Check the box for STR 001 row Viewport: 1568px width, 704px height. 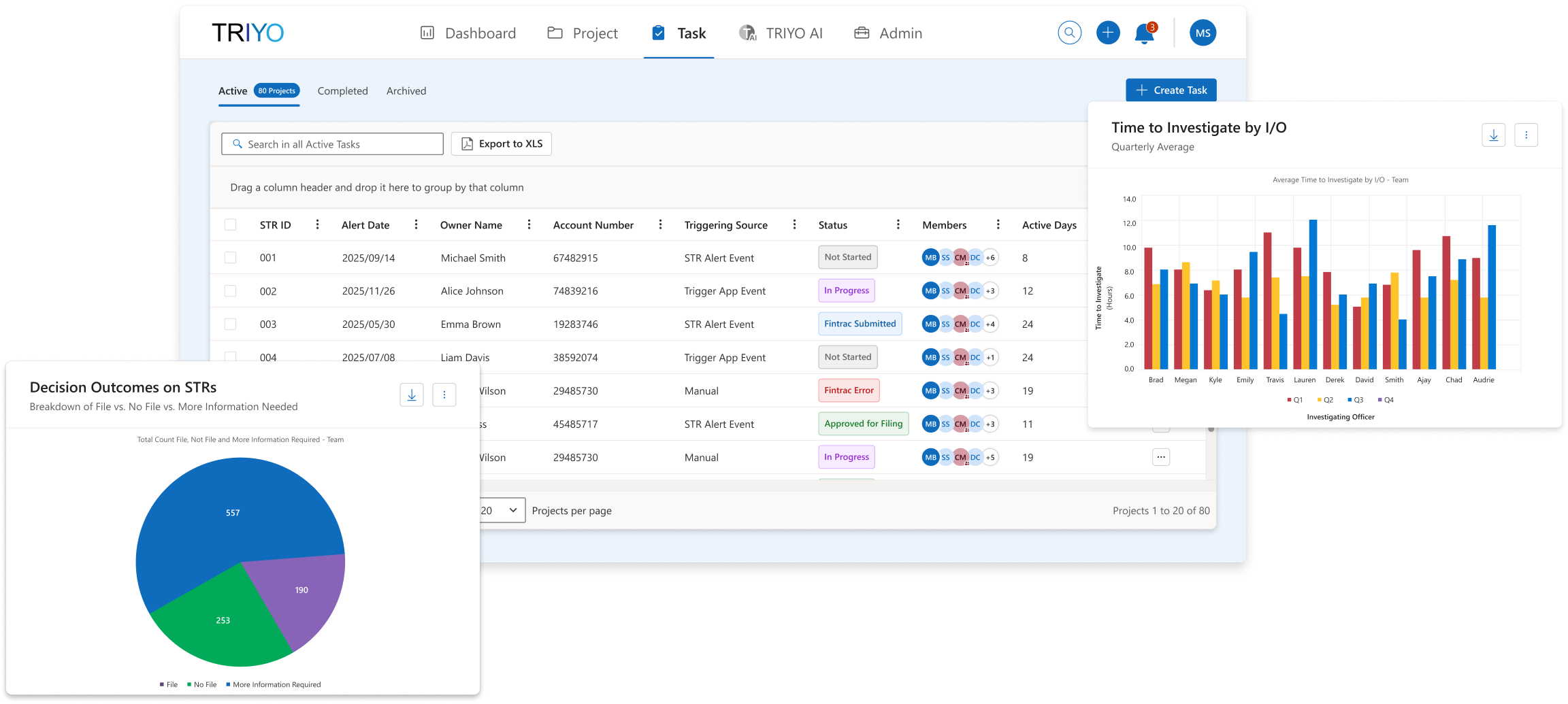(x=231, y=258)
